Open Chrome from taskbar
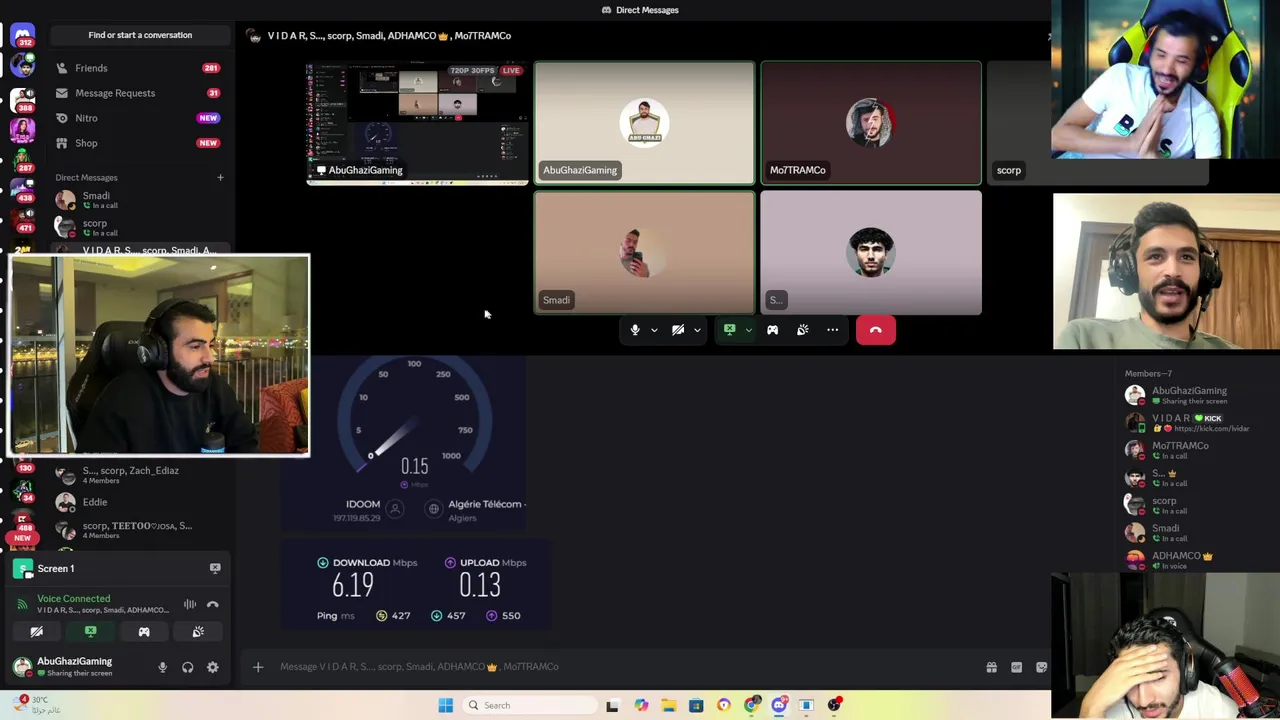1280x720 pixels. 751,705
